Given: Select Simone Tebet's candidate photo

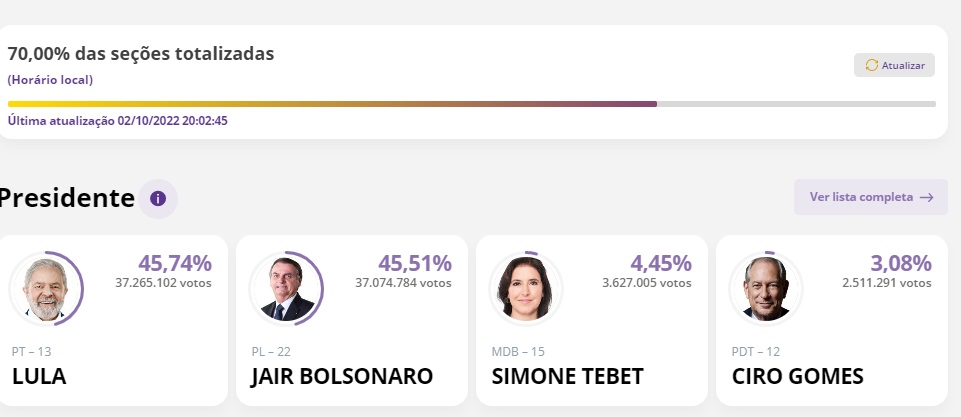Looking at the screenshot, I should (x=526, y=287).
